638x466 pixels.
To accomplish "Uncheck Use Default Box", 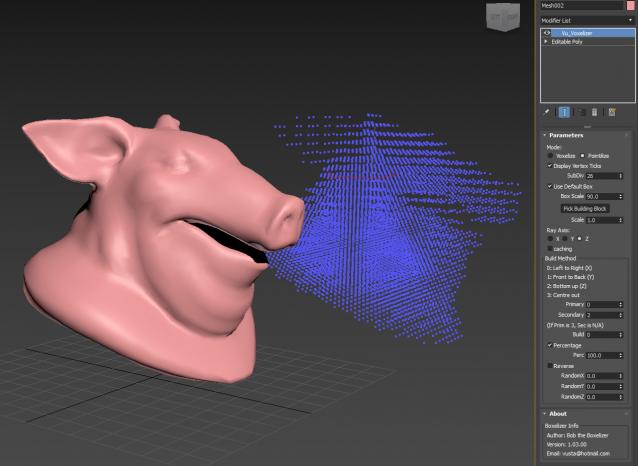I will click(550, 186).
